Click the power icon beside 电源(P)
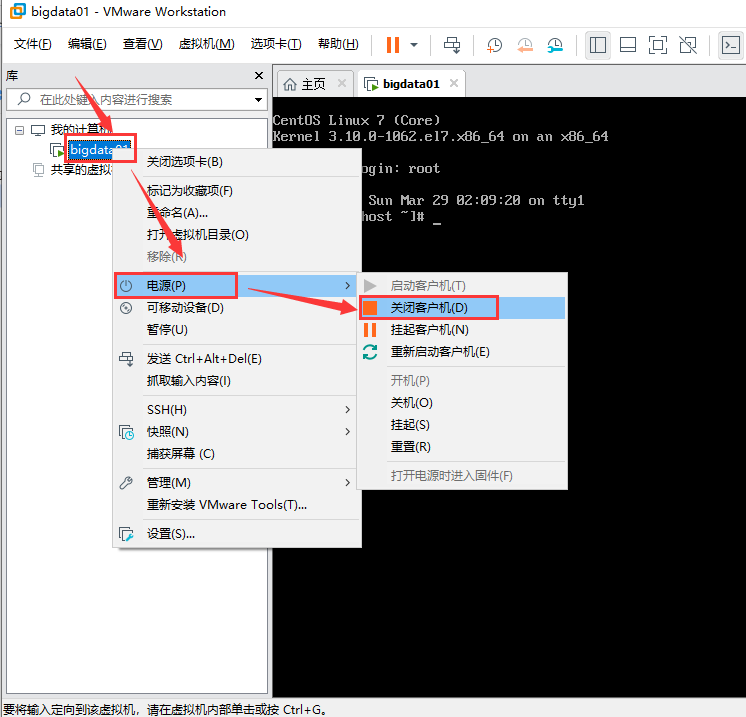Viewport: 746px width, 717px height. click(x=126, y=286)
